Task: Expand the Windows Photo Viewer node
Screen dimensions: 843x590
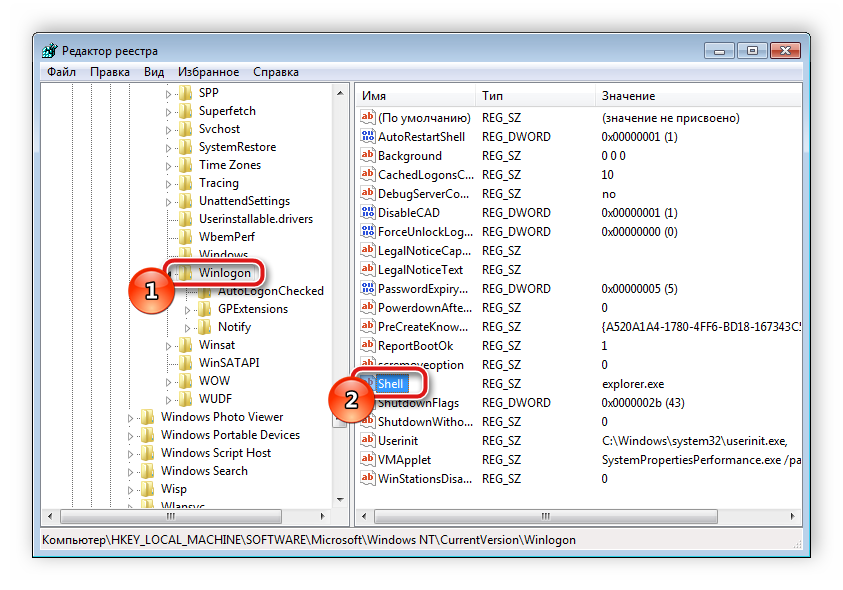Action: (130, 418)
